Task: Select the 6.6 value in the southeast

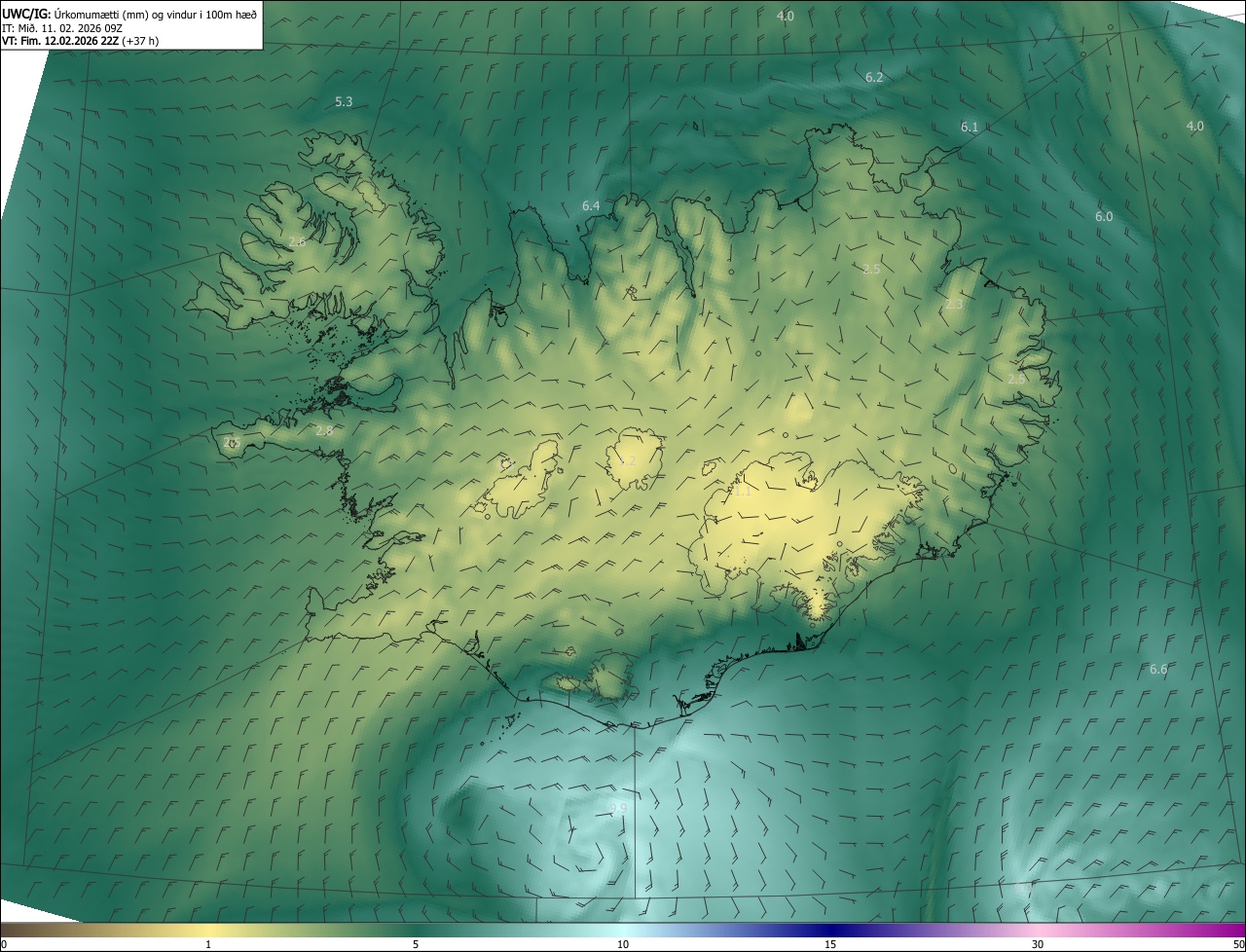Action: (1158, 670)
